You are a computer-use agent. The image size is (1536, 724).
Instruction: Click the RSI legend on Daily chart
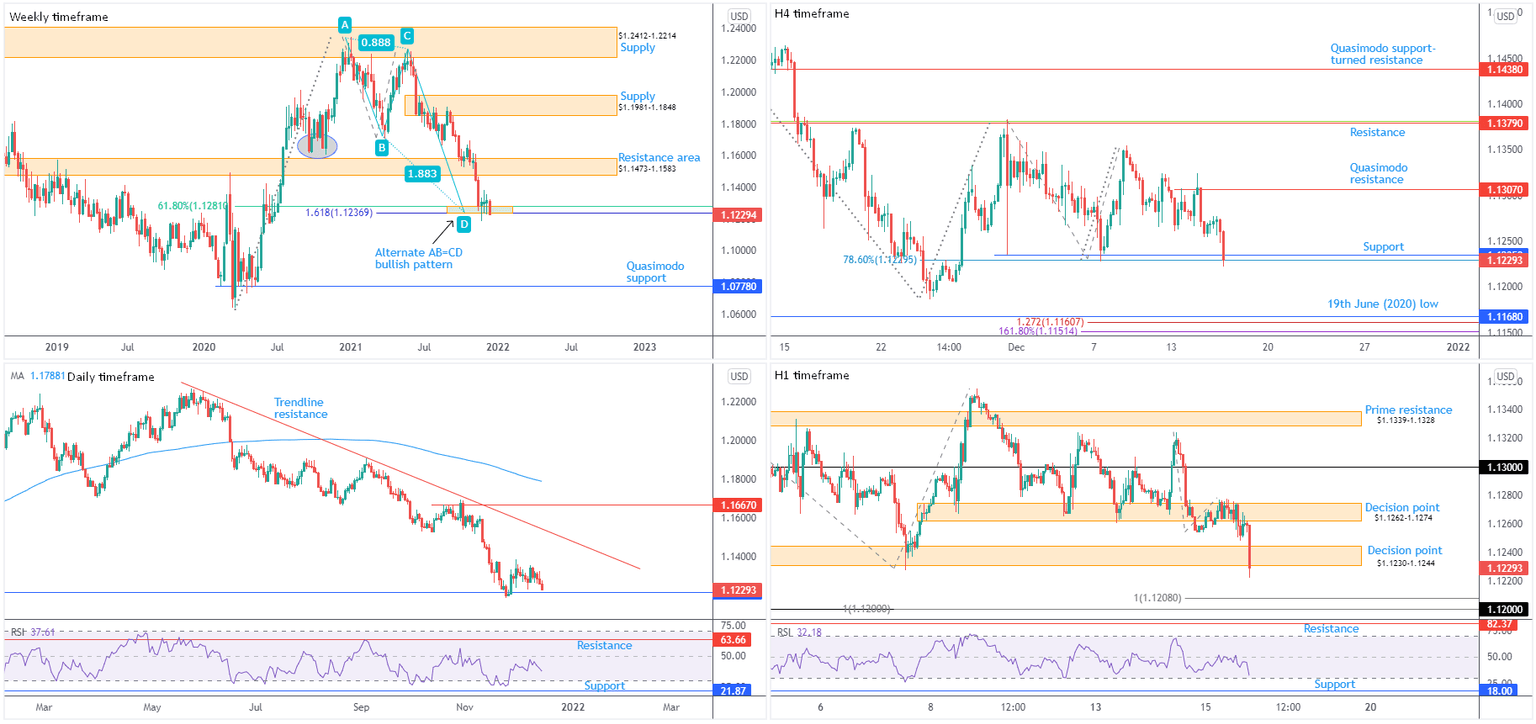click(32, 631)
